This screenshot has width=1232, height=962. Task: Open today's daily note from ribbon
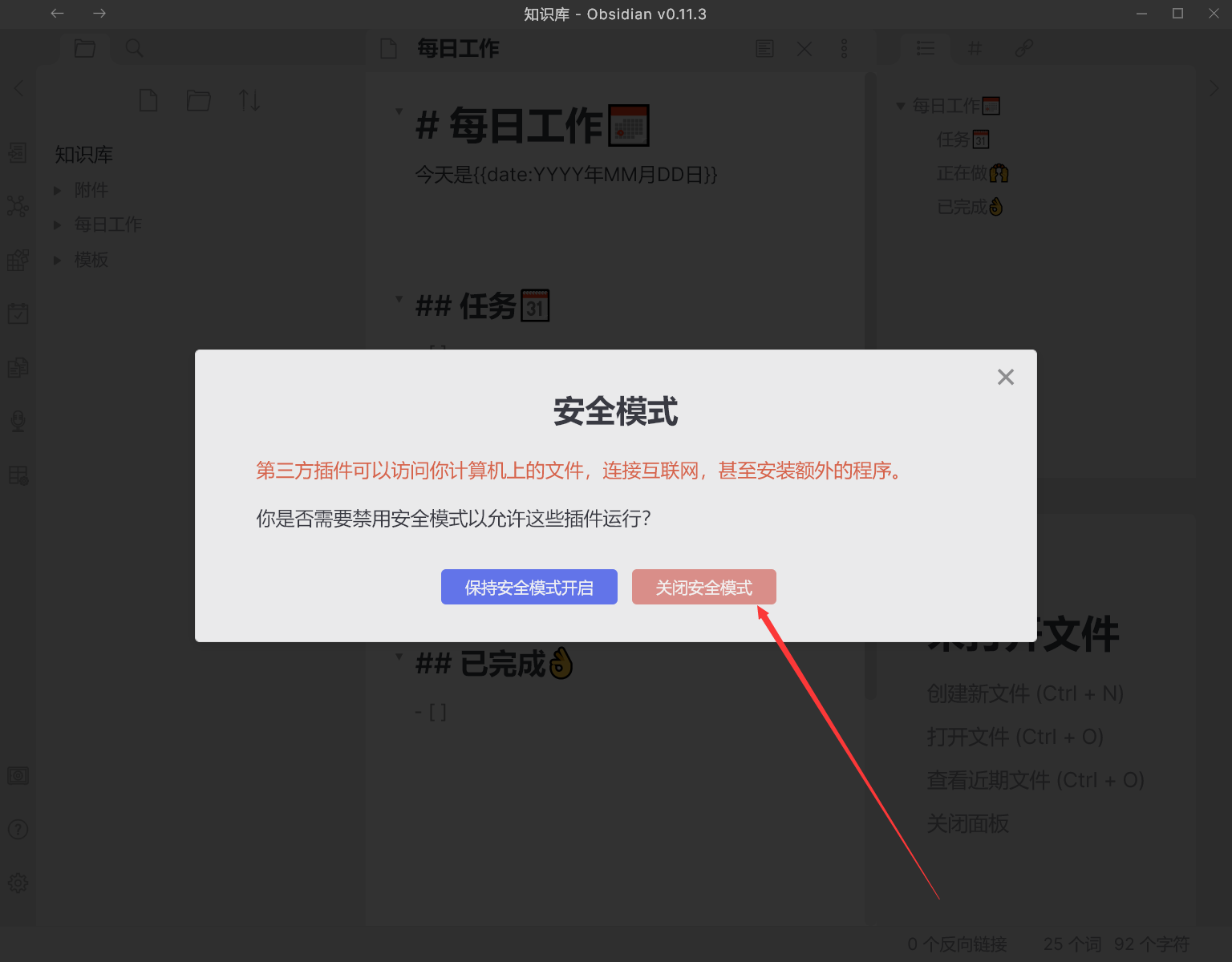tap(18, 313)
